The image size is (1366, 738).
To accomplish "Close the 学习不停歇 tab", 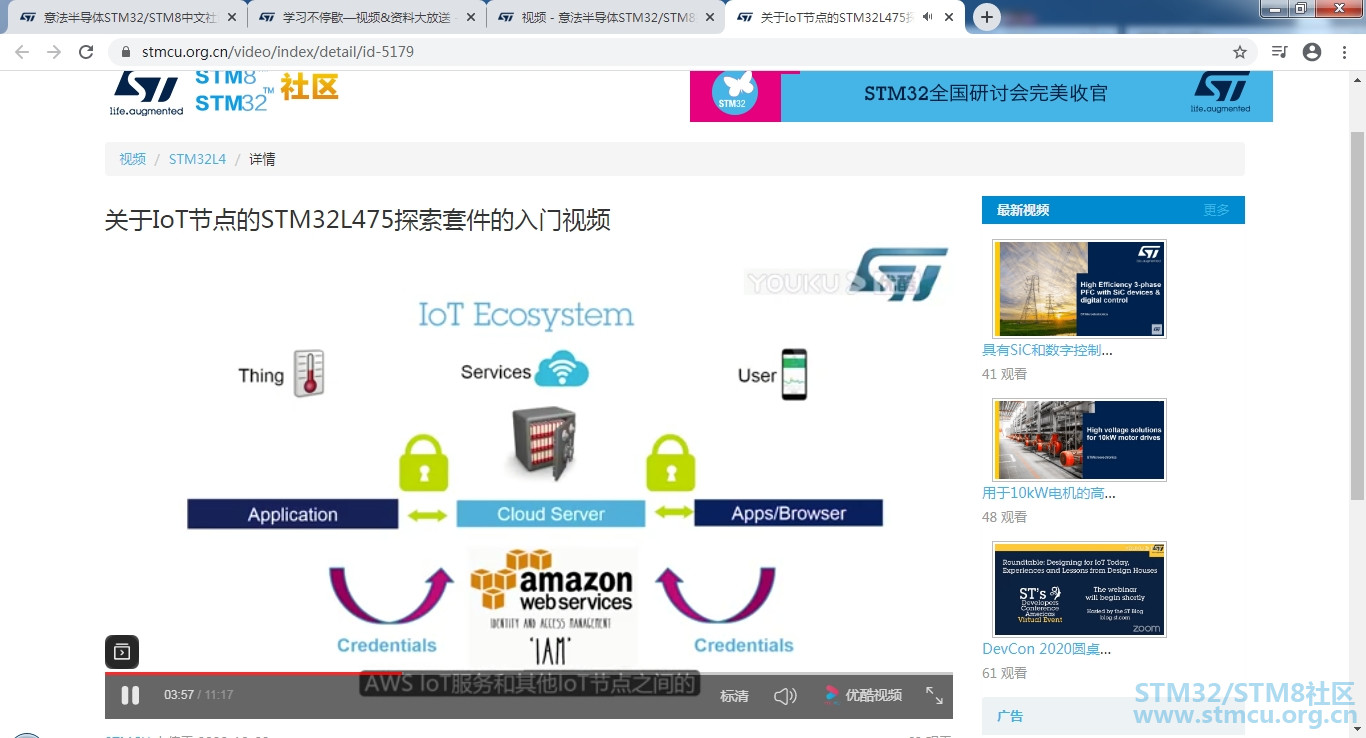I will pos(470,18).
